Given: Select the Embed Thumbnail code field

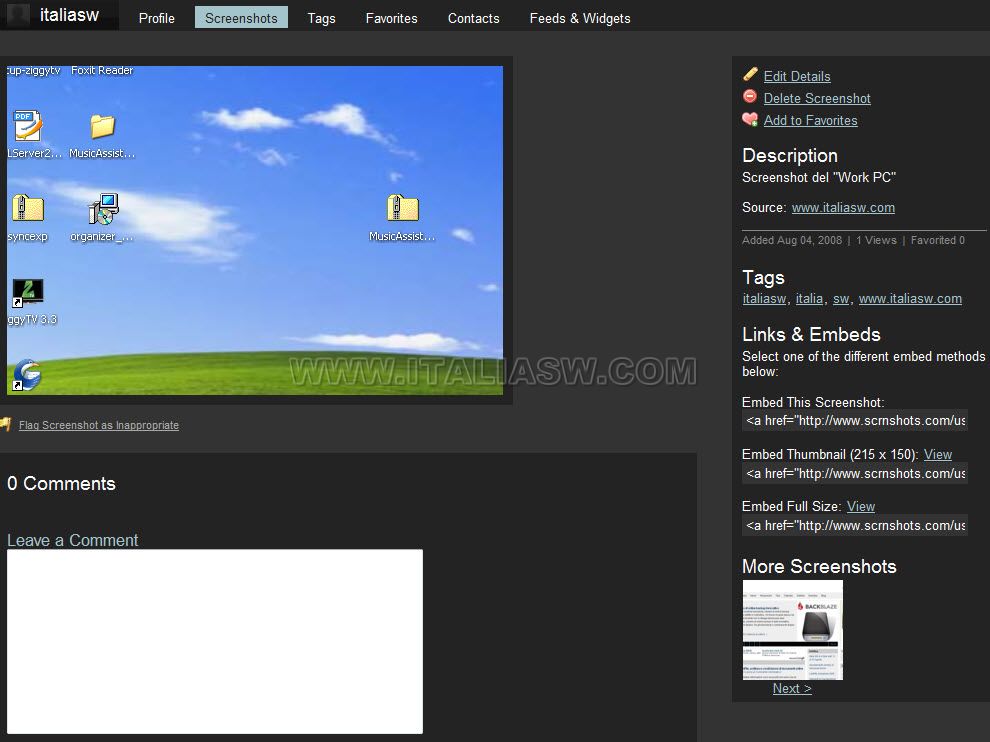Looking at the screenshot, I should point(855,474).
